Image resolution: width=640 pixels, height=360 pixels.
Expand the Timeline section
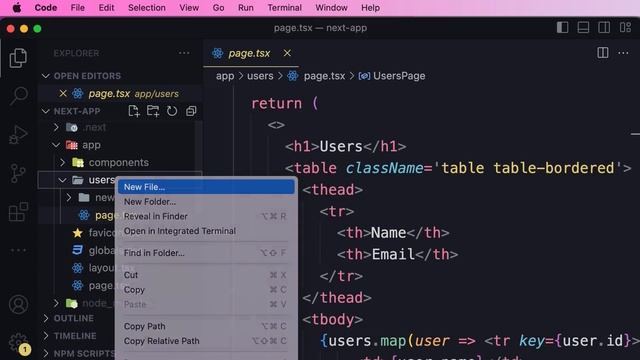pyautogui.click(x=46, y=336)
